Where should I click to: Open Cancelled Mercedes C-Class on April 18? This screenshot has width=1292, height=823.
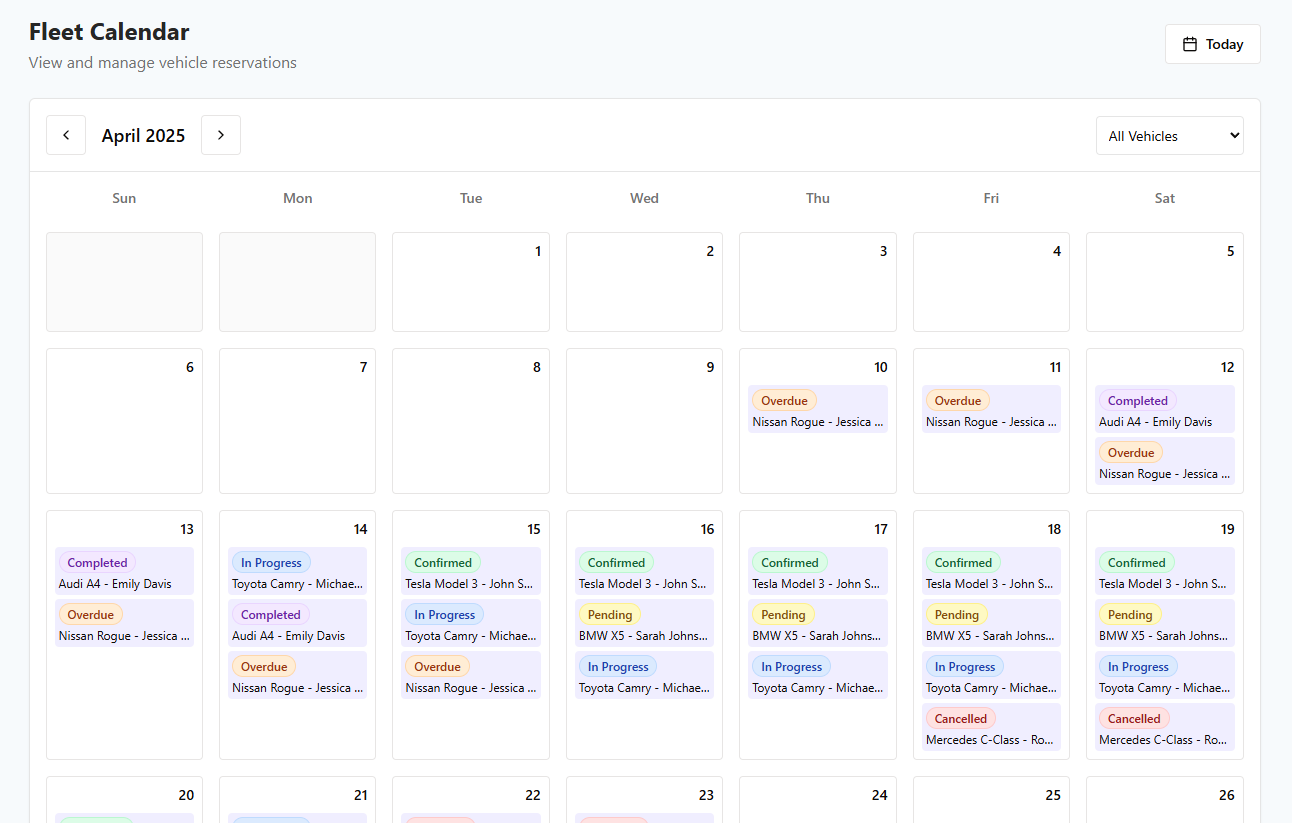click(991, 729)
